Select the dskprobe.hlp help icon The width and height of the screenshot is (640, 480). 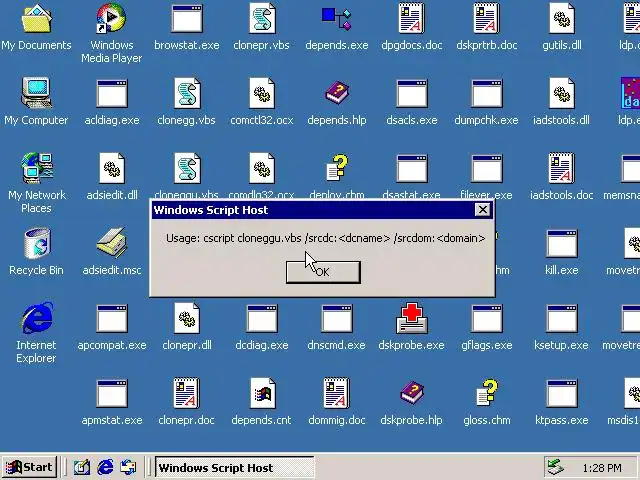coord(411,394)
